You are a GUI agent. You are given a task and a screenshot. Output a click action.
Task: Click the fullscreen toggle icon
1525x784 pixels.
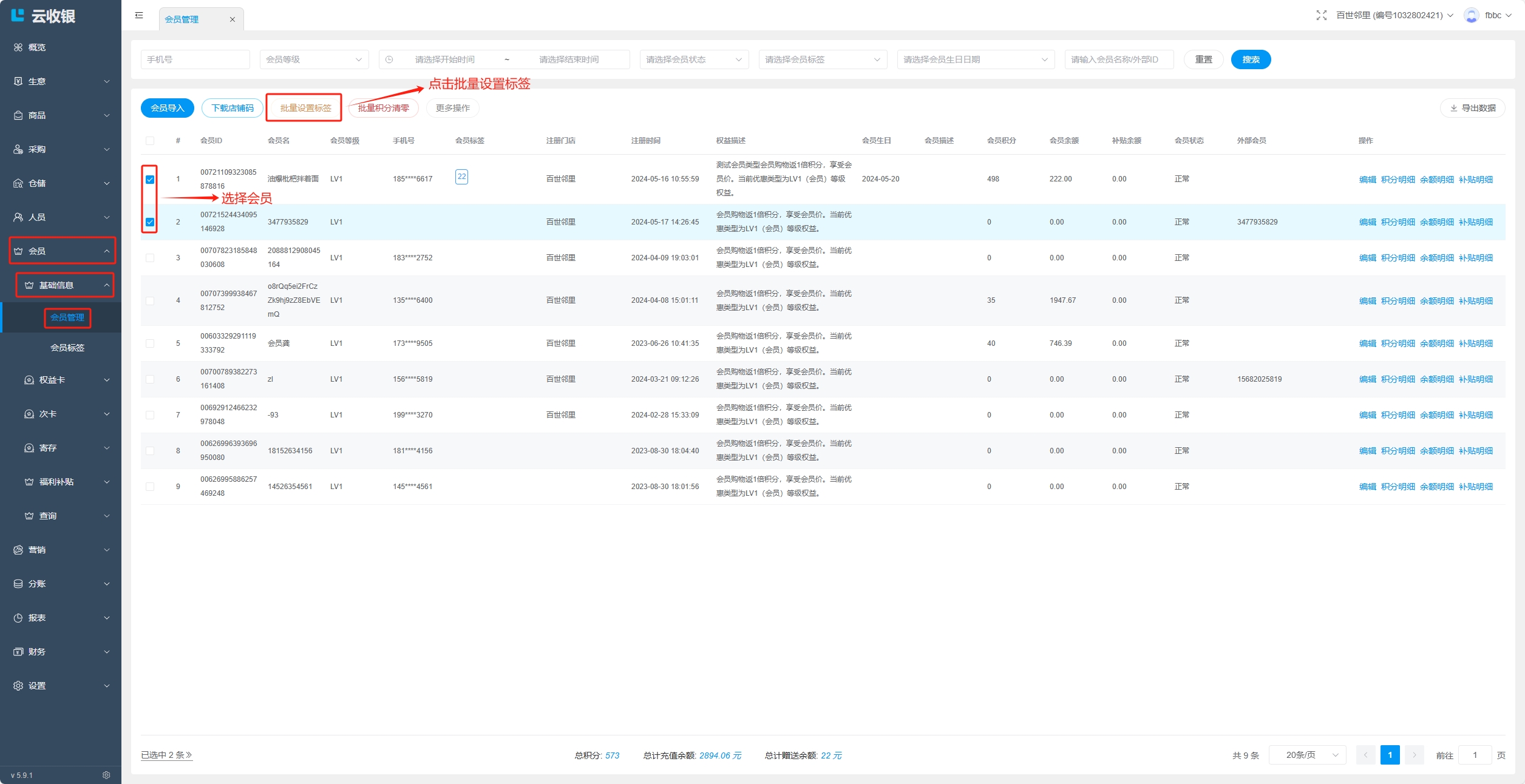(x=1321, y=15)
